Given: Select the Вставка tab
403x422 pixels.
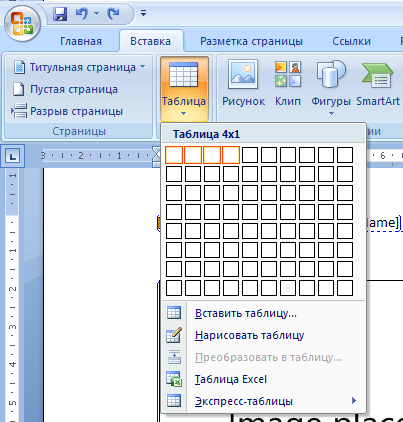Looking at the screenshot, I should [150, 41].
